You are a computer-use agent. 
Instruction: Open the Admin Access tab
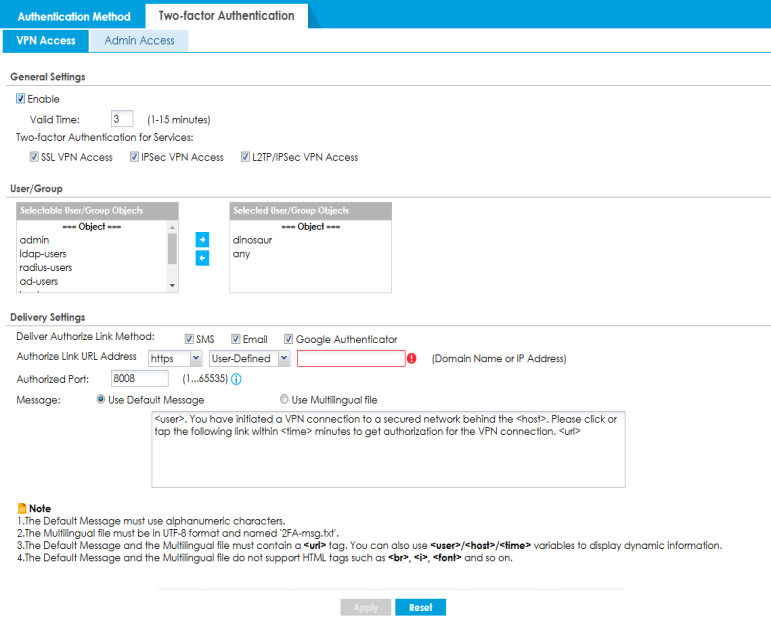pos(139,41)
